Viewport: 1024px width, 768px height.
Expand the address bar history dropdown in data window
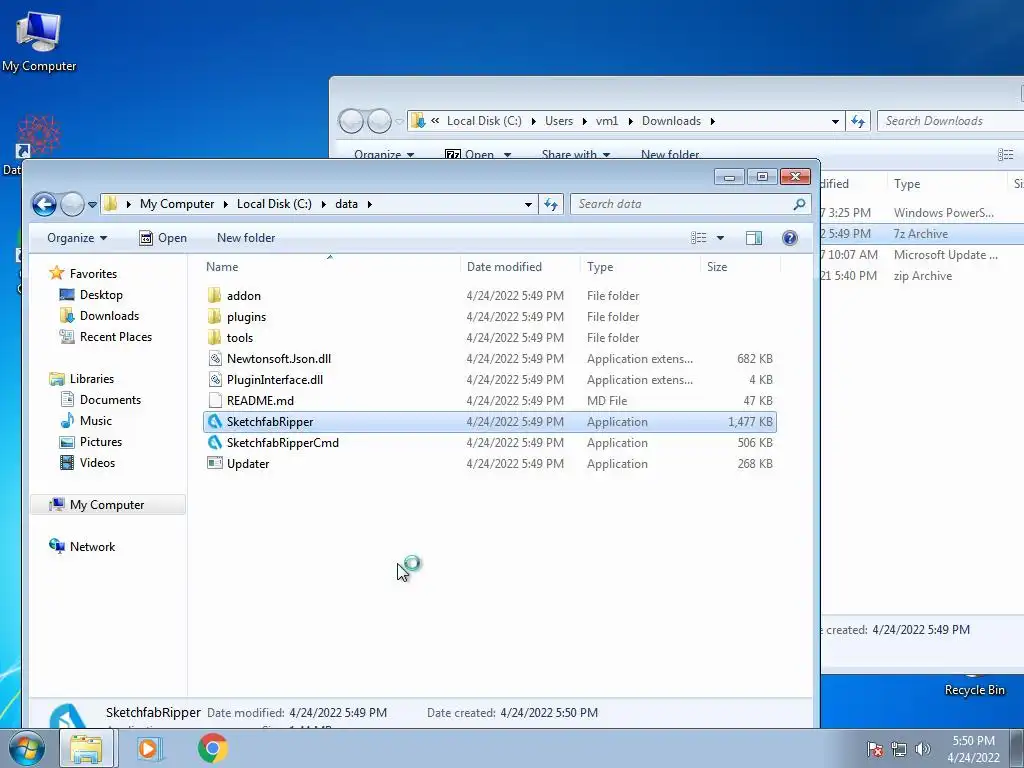point(528,204)
